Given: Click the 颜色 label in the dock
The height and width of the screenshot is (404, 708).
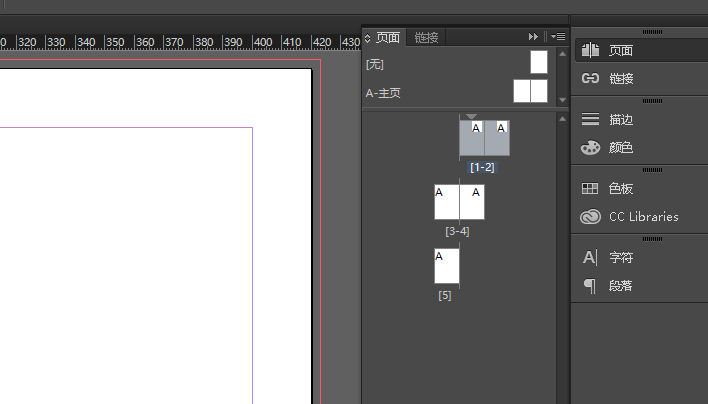Looking at the screenshot, I should pos(621,148).
